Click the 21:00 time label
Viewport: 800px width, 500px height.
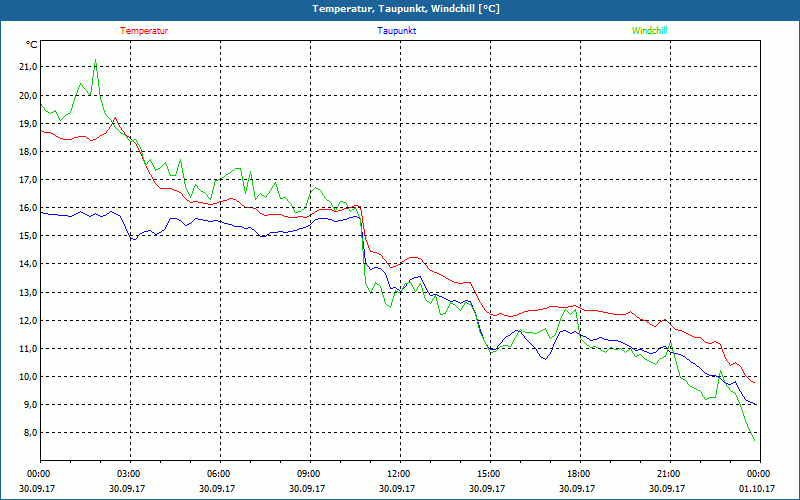(x=669, y=474)
